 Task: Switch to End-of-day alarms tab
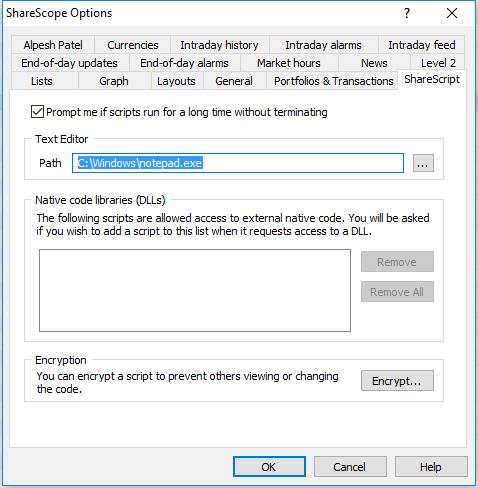click(184, 63)
